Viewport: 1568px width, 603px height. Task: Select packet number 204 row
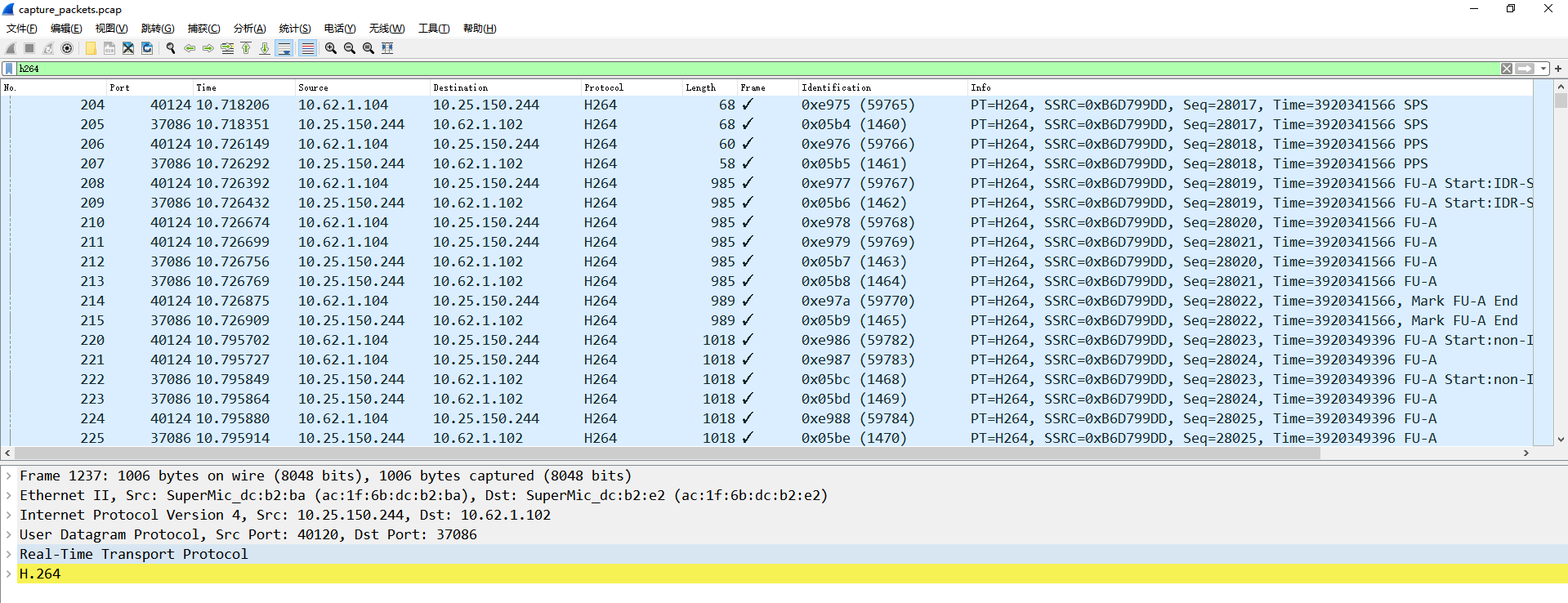tap(768, 105)
